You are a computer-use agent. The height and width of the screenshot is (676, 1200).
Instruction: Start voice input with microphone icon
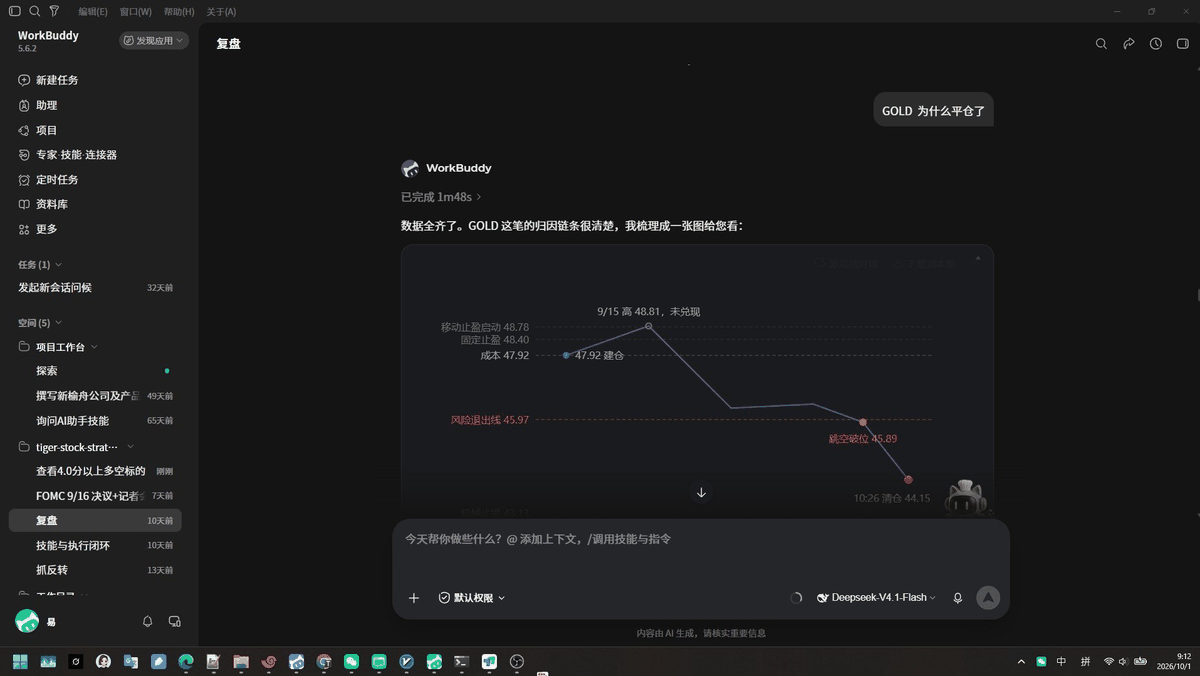(958, 598)
